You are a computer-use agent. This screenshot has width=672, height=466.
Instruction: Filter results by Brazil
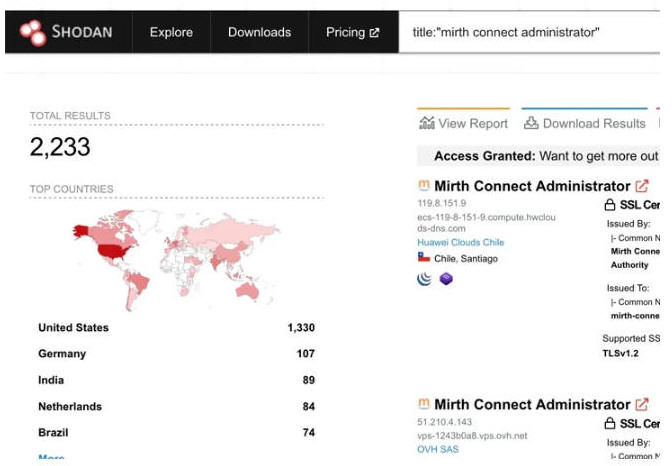(177, 433)
